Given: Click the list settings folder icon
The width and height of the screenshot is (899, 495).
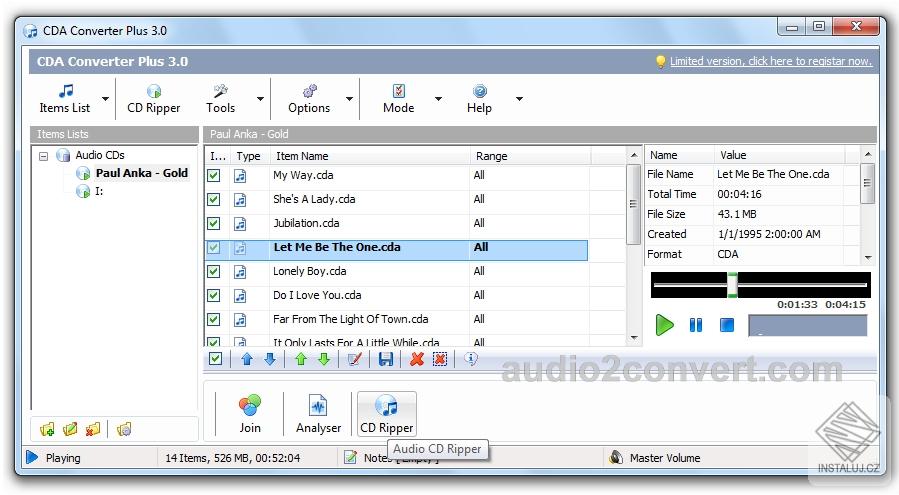Looking at the screenshot, I should [x=124, y=429].
